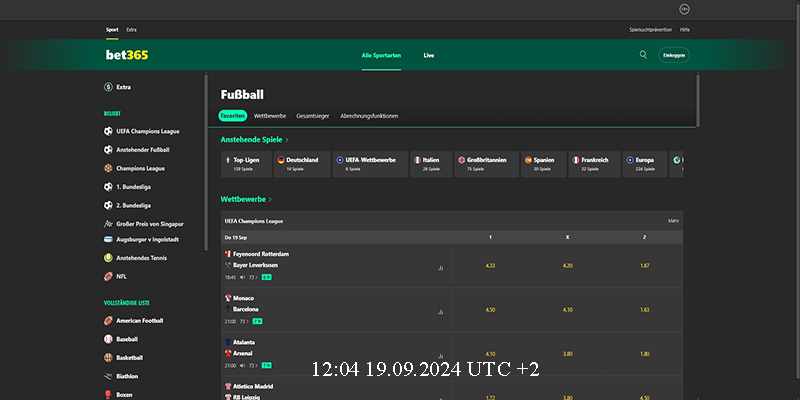Open 73 markets for Atalanta v Arsenal

click(253, 366)
